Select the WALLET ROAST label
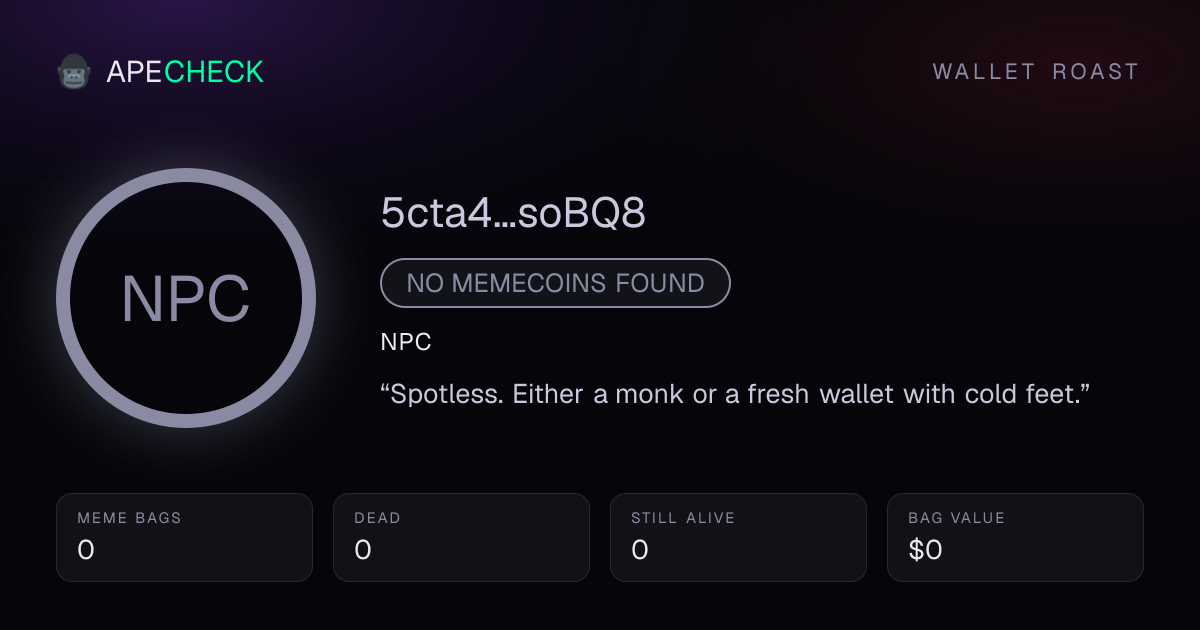Image resolution: width=1200 pixels, height=630 pixels. 1036,72
